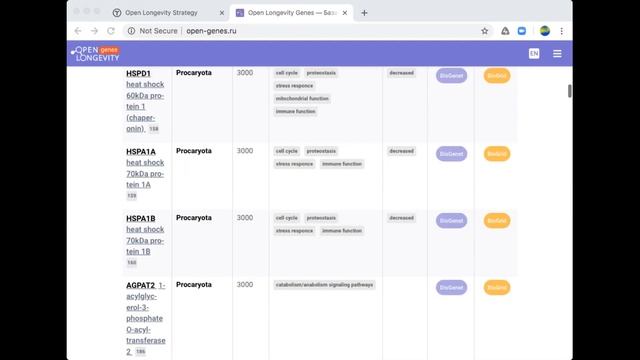This screenshot has height=360, width=640.
Task: Click the purple button in the HSPA1A row
Action: click(451, 154)
